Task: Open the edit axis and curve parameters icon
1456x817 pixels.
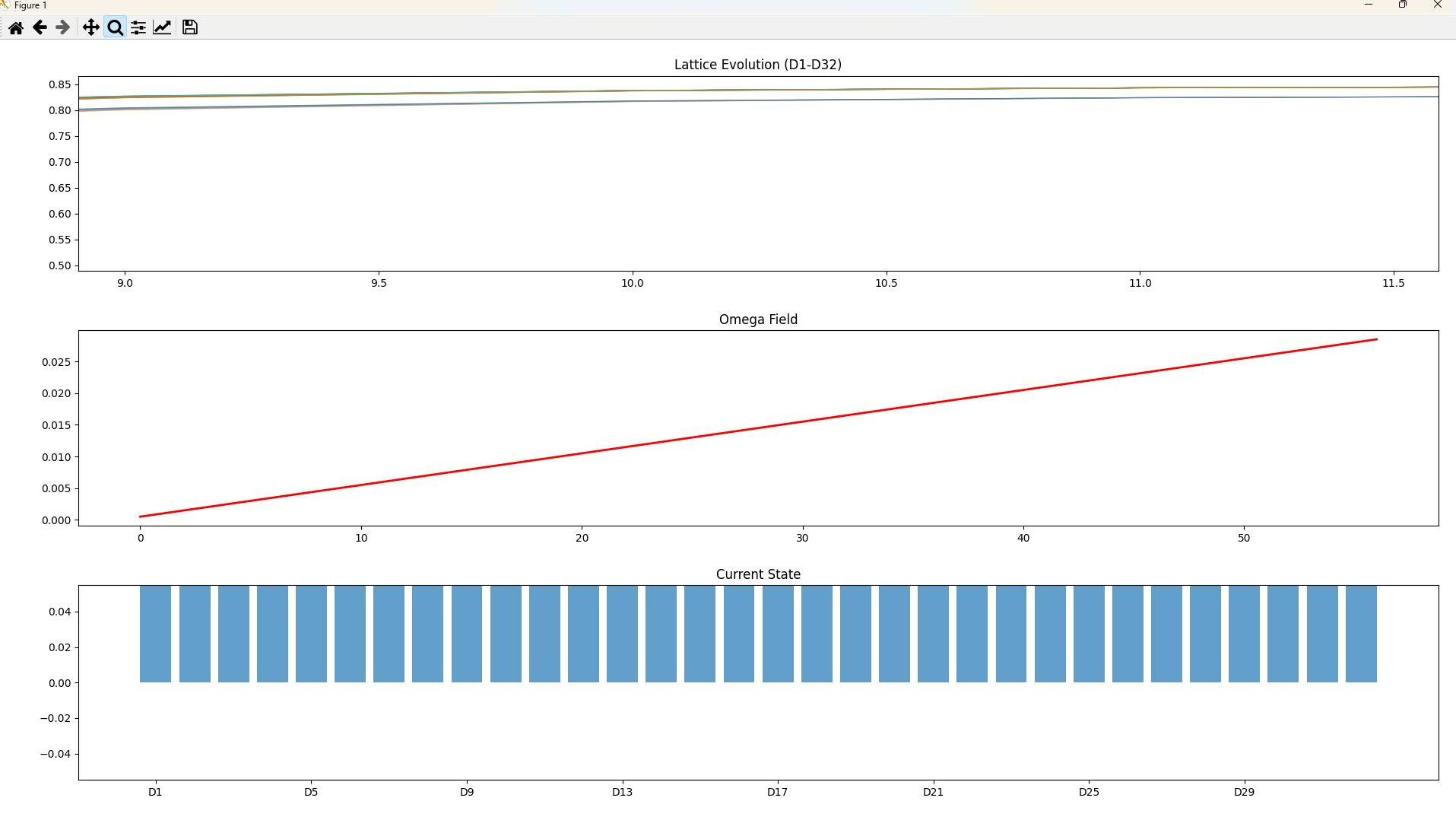Action: 162,28
